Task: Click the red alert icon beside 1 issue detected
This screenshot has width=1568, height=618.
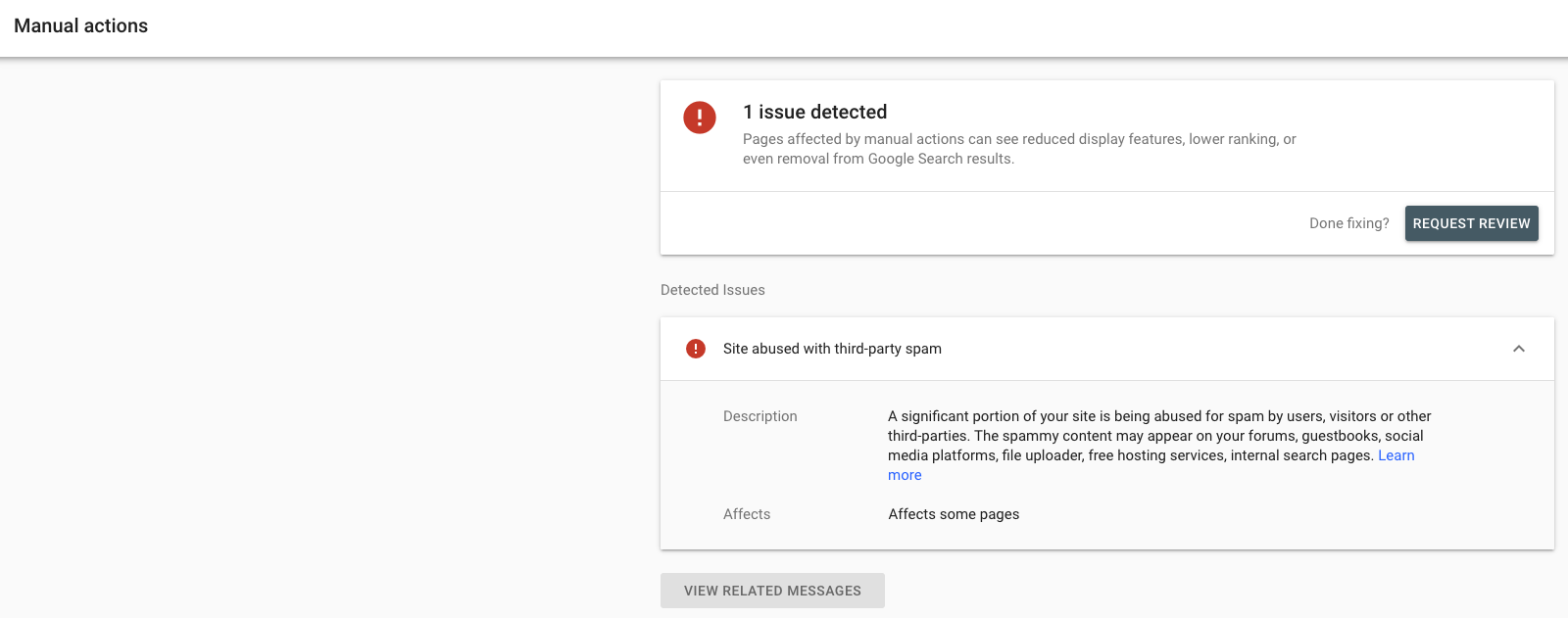Action: (700, 119)
